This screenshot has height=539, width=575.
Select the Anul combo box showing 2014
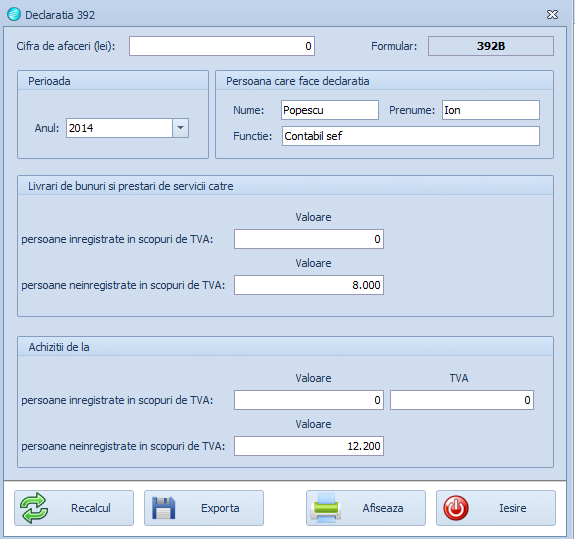coord(127,128)
